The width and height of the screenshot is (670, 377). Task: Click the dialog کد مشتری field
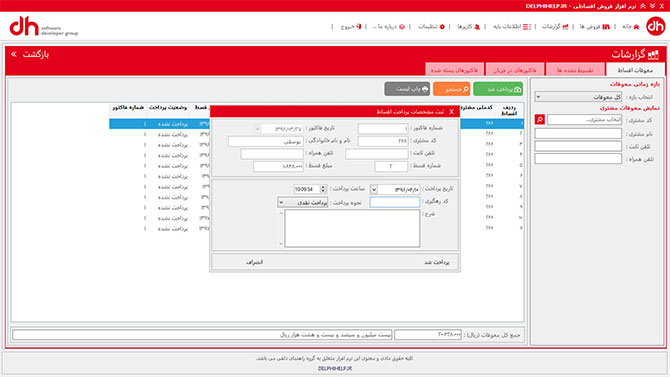click(x=383, y=141)
